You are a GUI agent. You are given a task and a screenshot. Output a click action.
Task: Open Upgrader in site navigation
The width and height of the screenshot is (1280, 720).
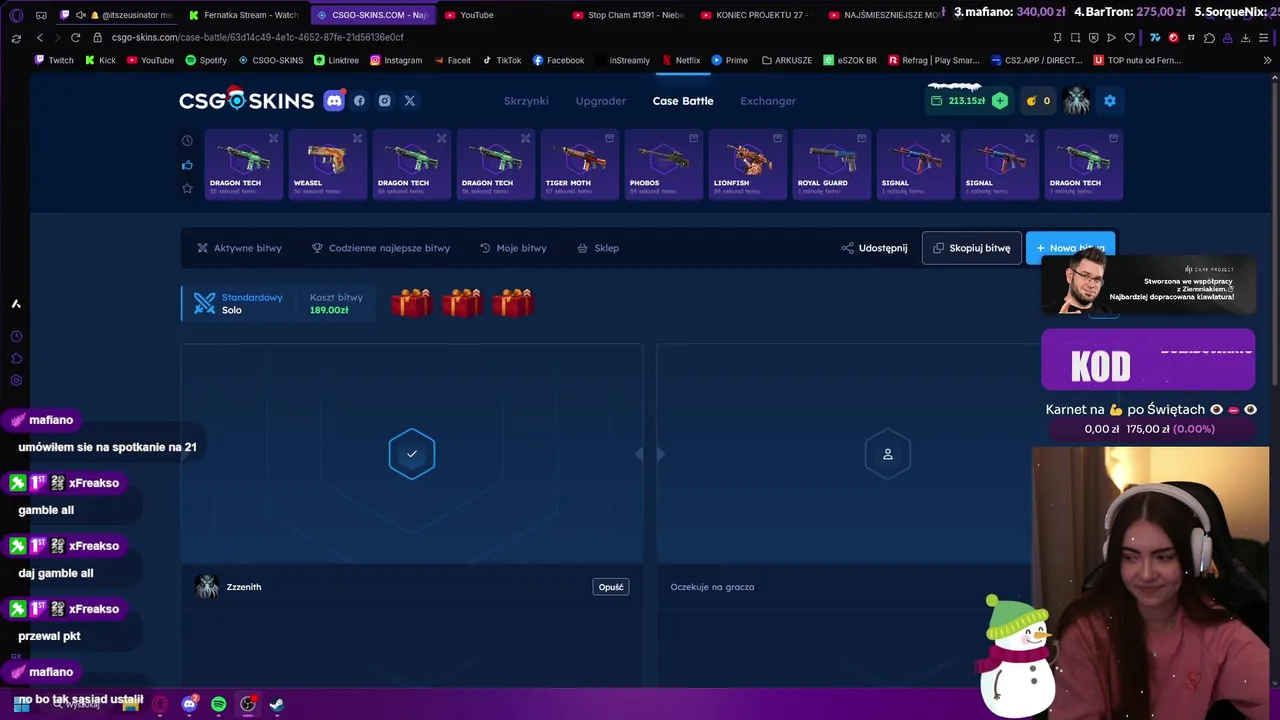coord(600,101)
